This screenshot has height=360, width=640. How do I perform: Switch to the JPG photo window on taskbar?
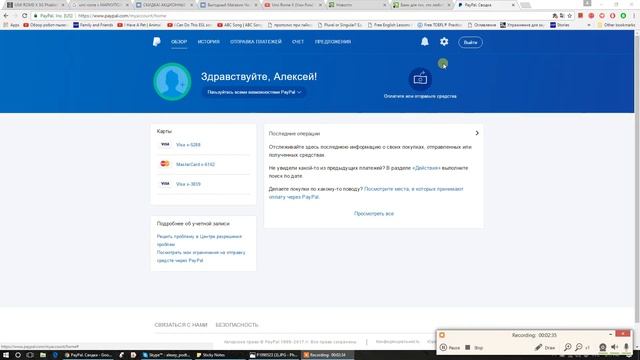(274, 355)
